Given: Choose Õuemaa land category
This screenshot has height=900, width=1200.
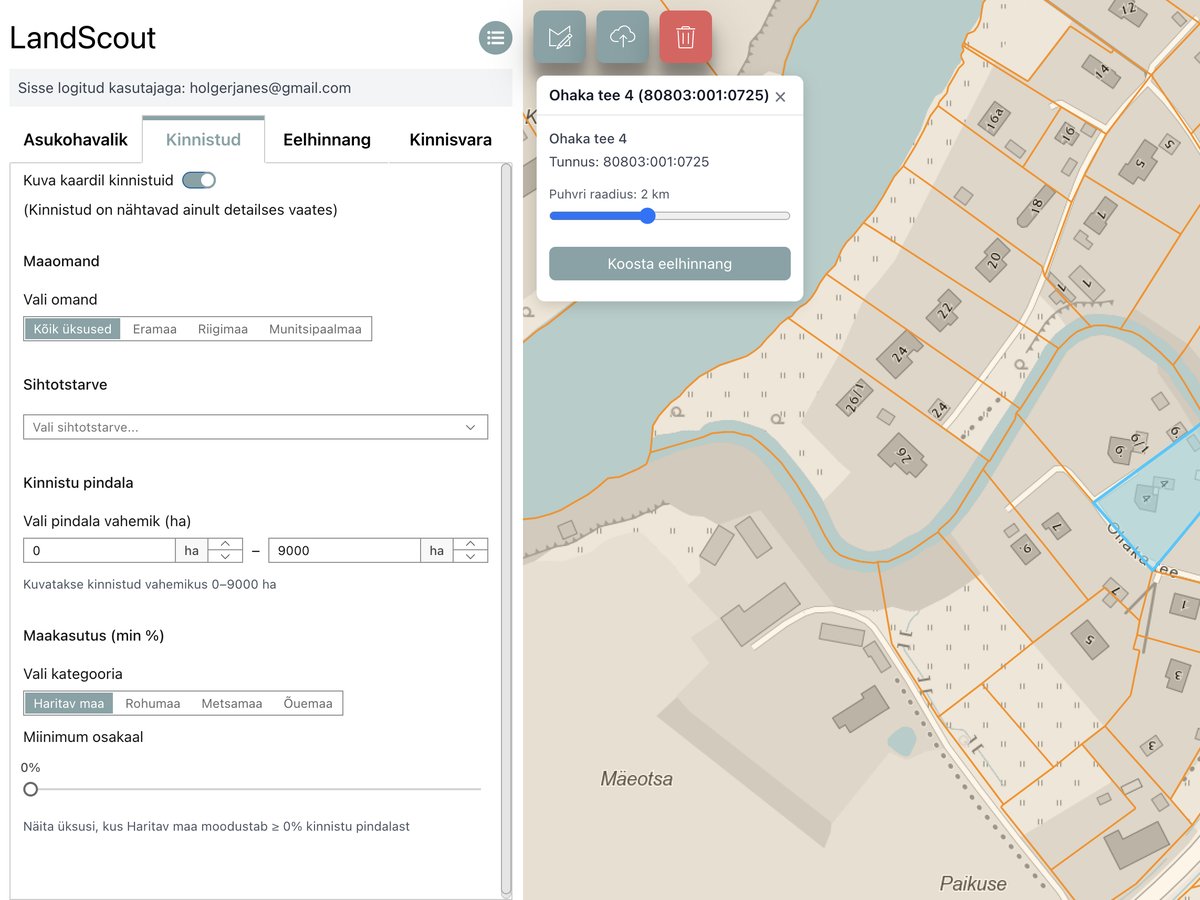Looking at the screenshot, I should click(x=307, y=703).
